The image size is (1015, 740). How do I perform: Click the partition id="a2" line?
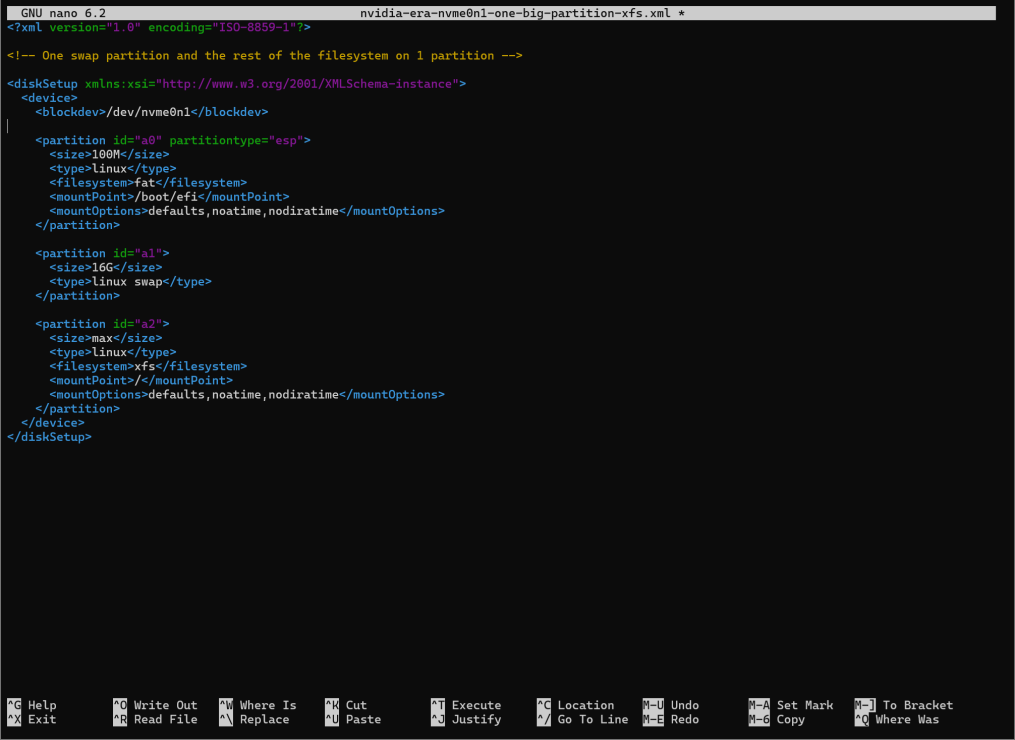click(102, 324)
